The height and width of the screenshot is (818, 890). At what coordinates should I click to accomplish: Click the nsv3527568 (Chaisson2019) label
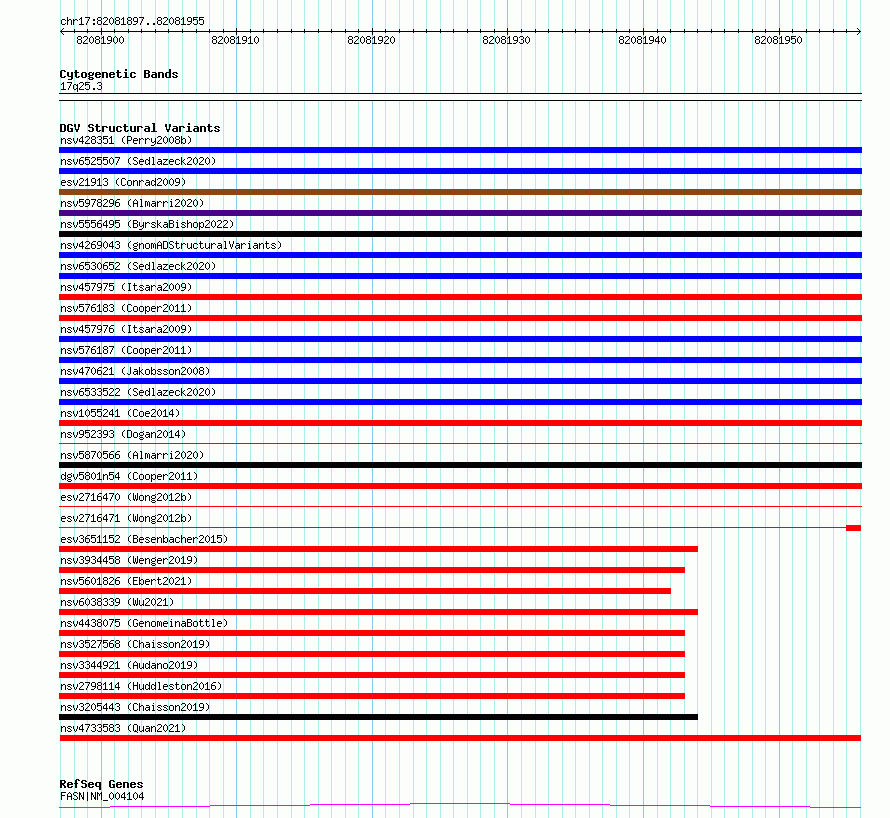pyautogui.click(x=135, y=644)
